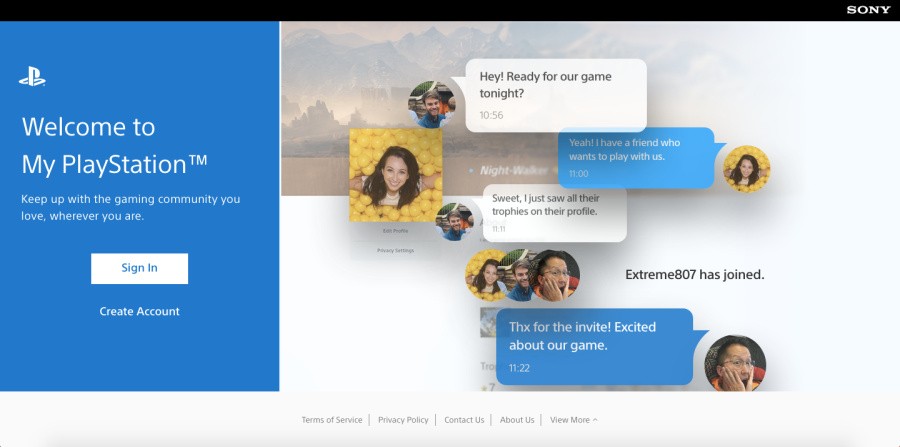Click the 'Yeah! I have a friend' message bubble
The width and height of the screenshot is (900, 447).
(x=636, y=158)
